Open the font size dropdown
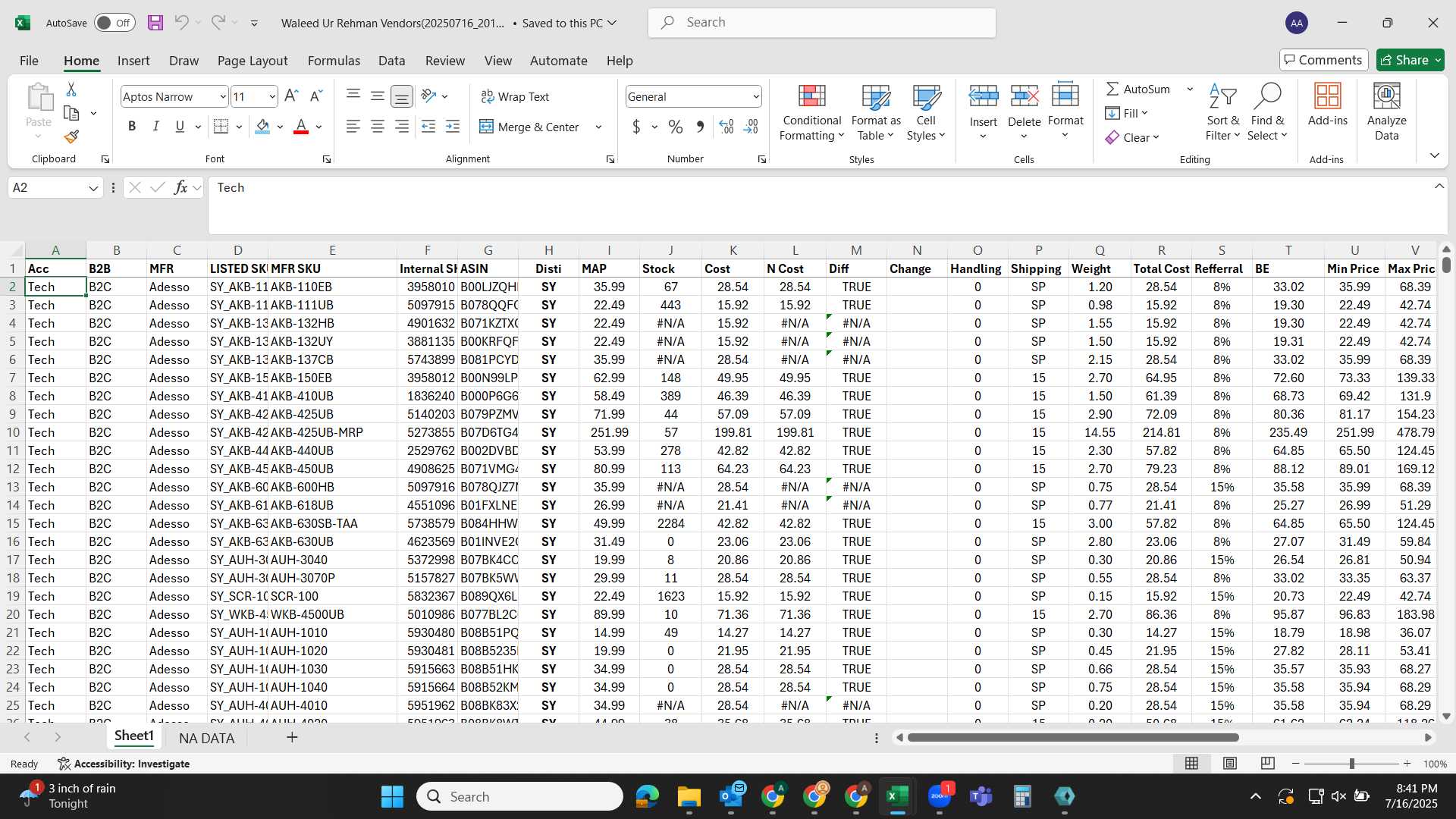The width and height of the screenshot is (1456, 819). tap(272, 97)
